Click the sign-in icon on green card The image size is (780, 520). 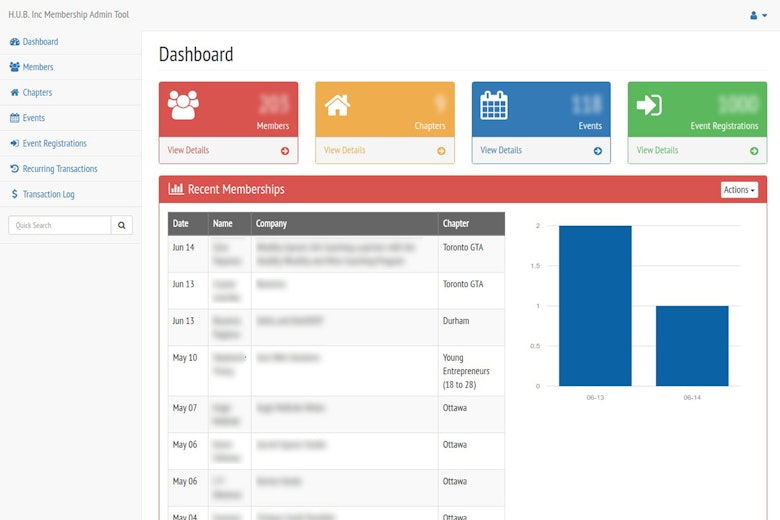click(649, 105)
